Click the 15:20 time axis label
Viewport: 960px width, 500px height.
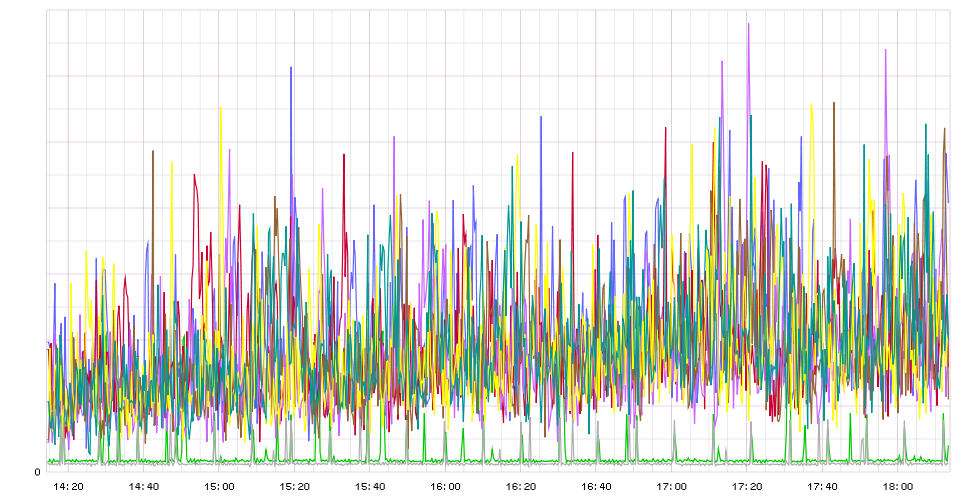[294, 487]
